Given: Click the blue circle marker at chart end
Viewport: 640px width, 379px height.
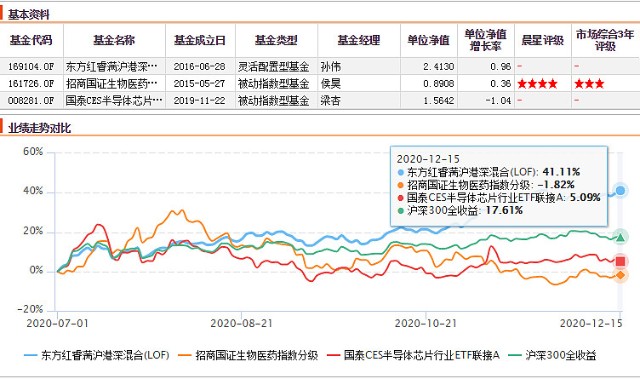Looking at the screenshot, I should tap(620, 190).
